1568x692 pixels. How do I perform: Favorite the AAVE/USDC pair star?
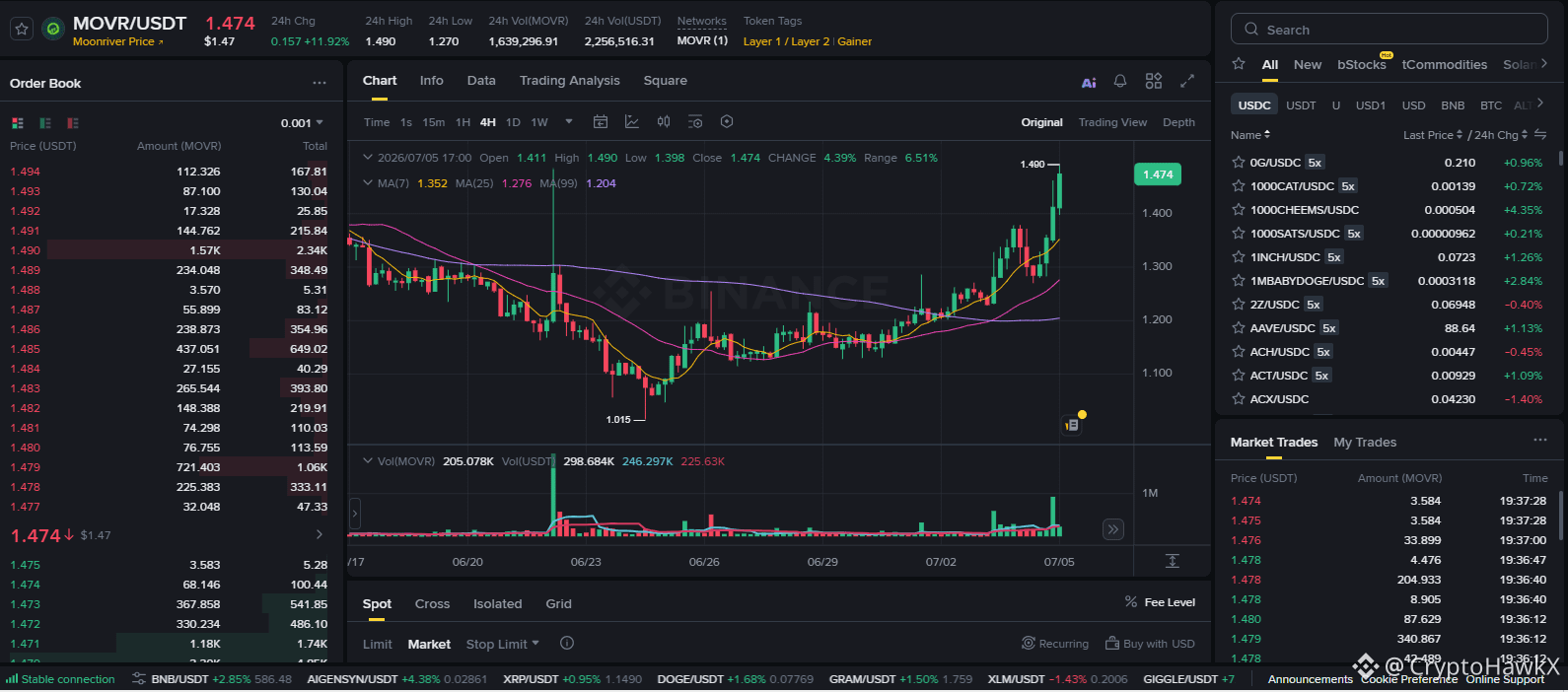1238,328
